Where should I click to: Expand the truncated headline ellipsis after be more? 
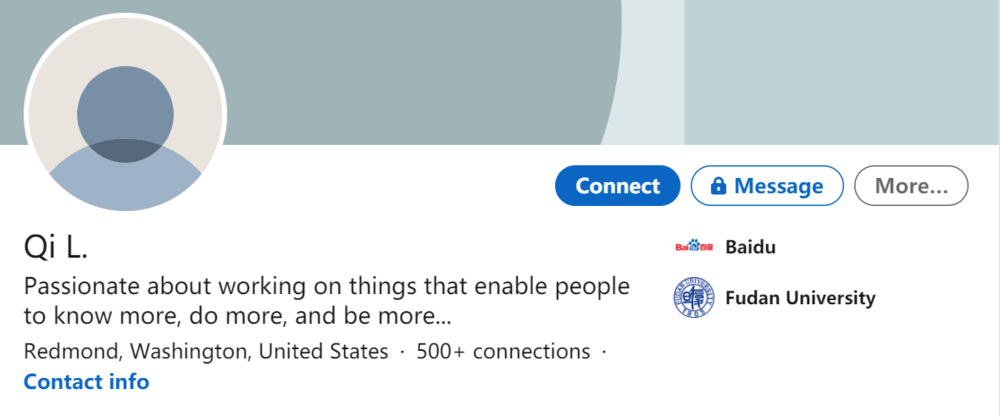442,317
